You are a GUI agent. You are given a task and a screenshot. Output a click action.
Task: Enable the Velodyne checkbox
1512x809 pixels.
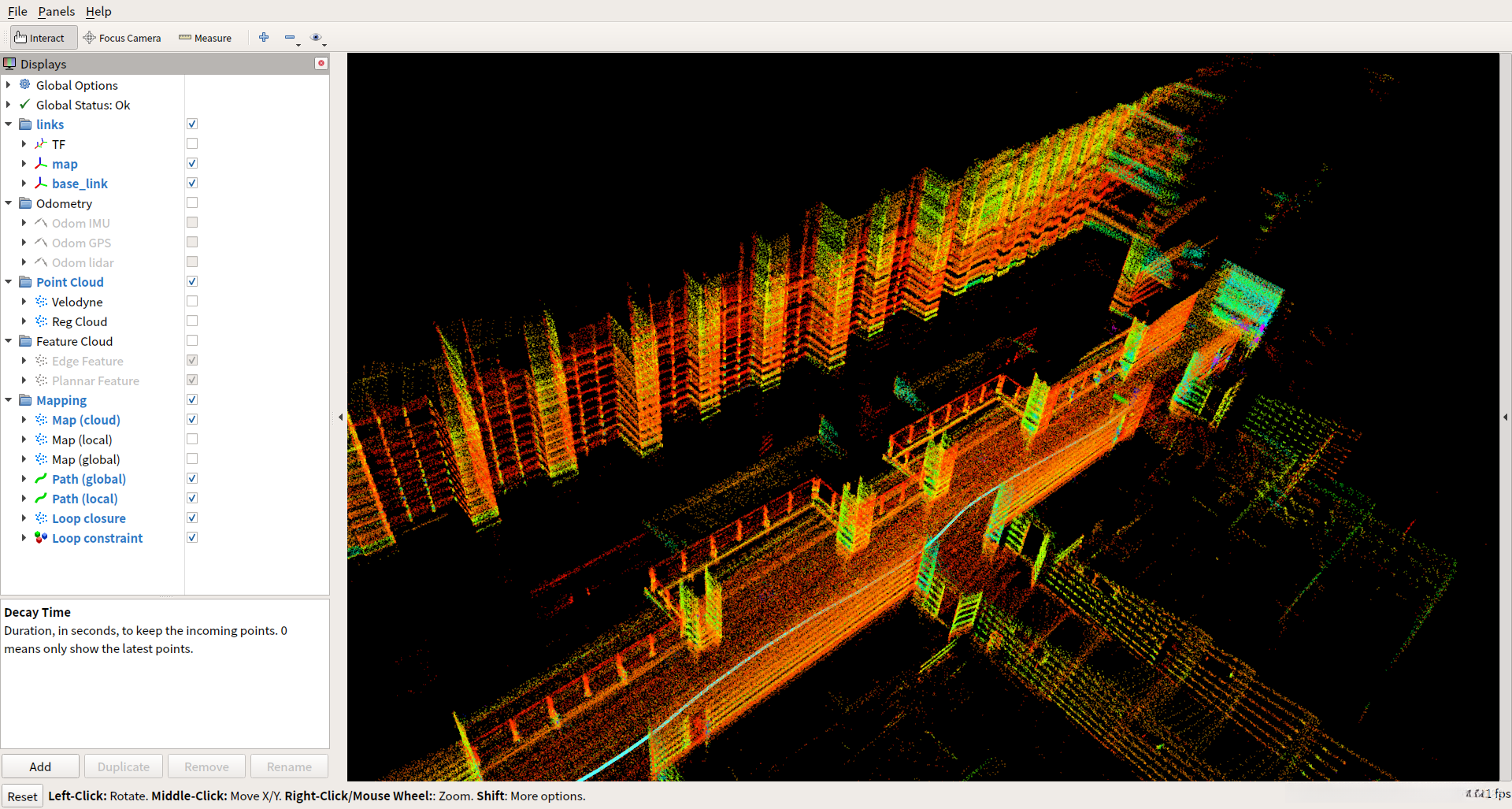click(x=192, y=301)
